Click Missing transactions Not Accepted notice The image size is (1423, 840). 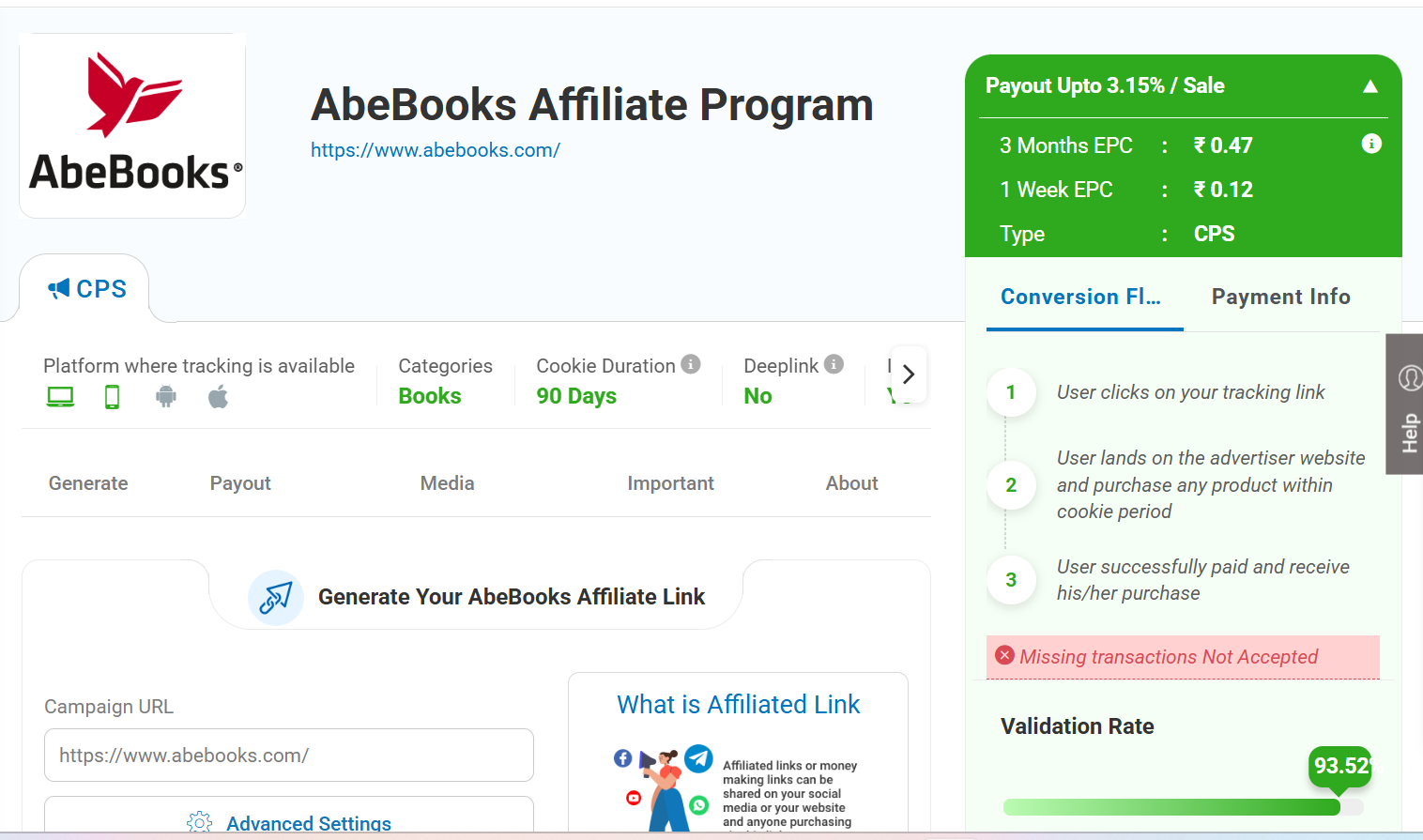1183,657
